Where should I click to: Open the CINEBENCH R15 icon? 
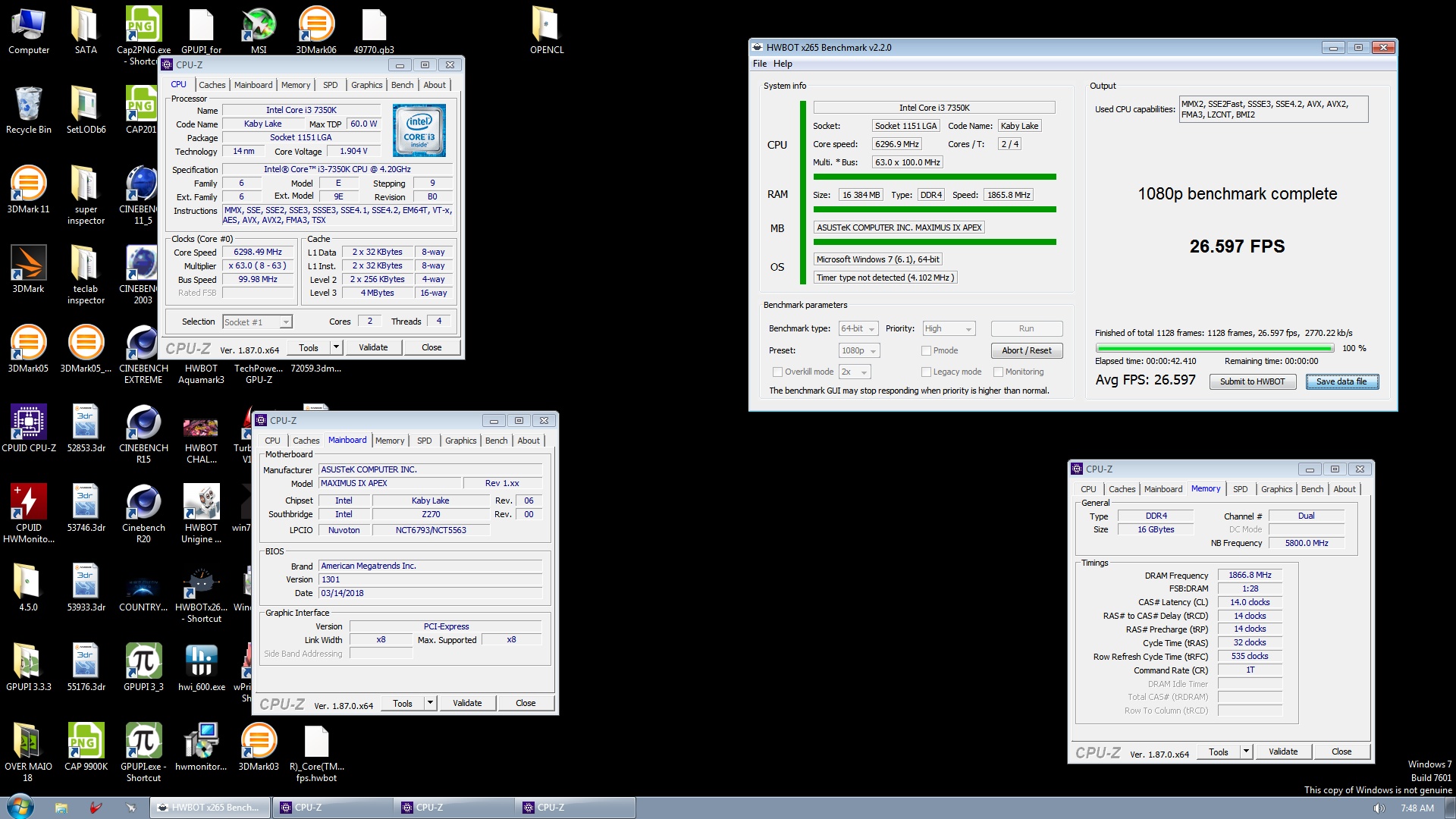coord(143,435)
